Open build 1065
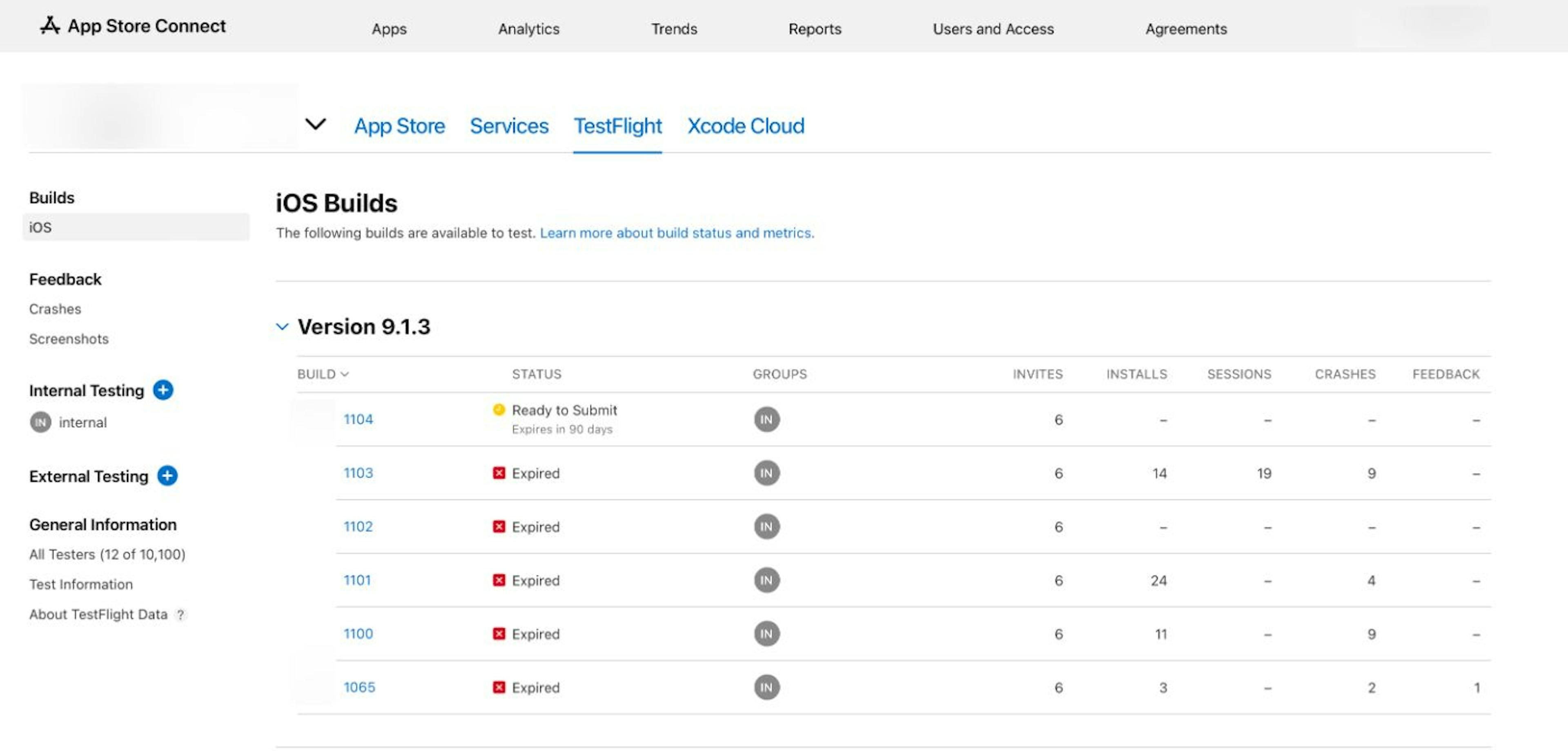1568x751 pixels. [359, 687]
